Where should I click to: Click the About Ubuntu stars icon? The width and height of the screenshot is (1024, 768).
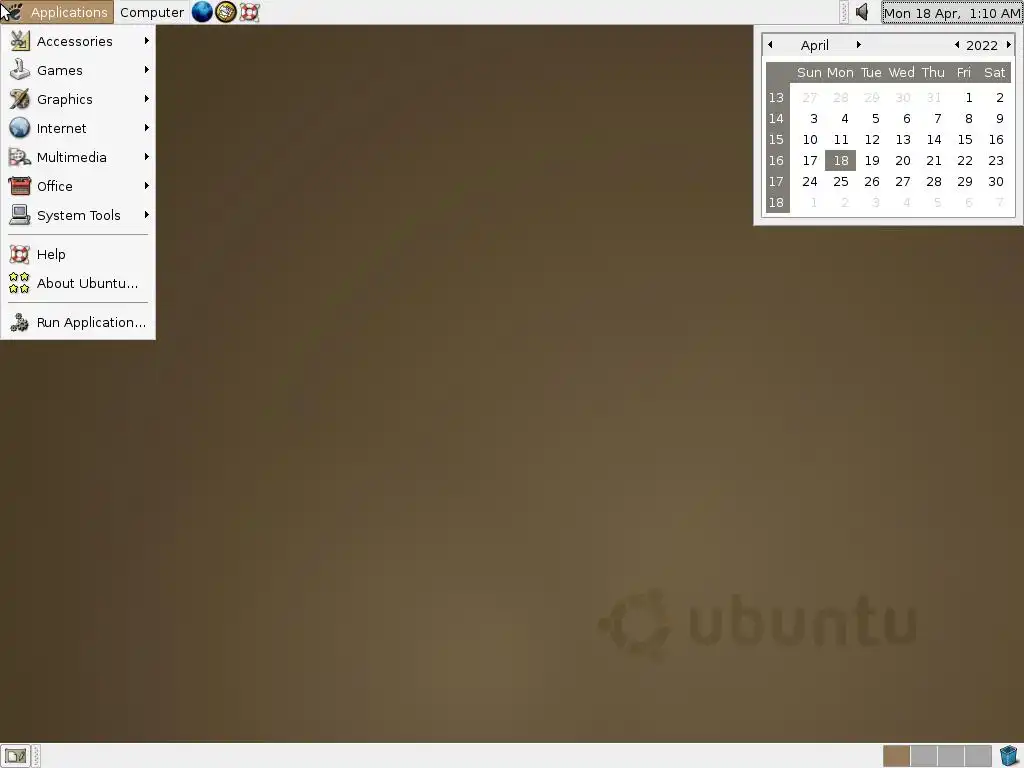20,283
